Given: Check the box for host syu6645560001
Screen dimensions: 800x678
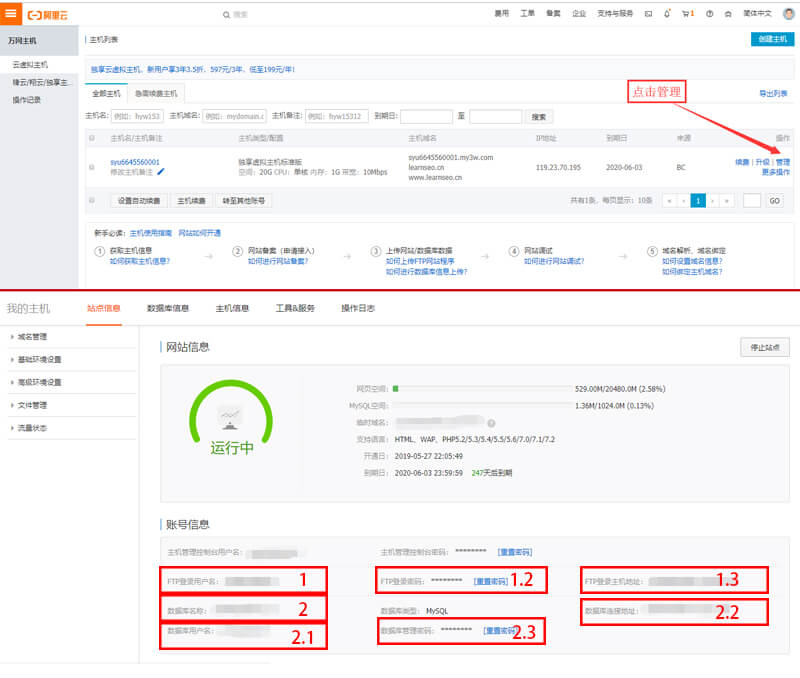Looking at the screenshot, I should [93, 167].
